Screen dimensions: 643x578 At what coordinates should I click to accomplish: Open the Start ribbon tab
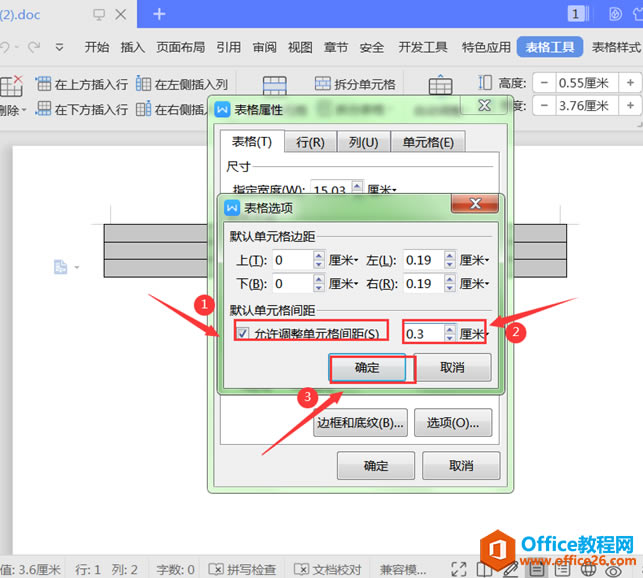click(97, 47)
